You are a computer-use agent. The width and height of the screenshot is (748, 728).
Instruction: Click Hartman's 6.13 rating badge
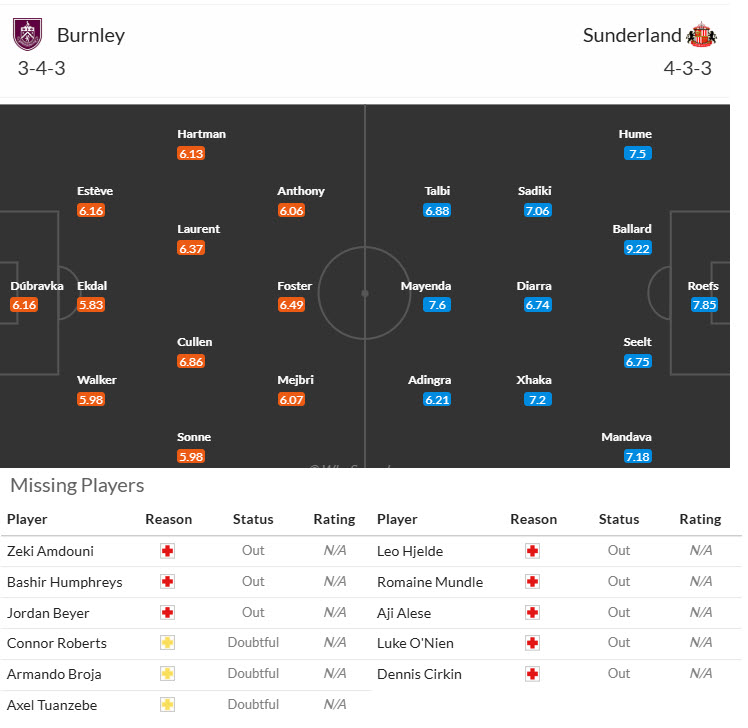point(191,154)
